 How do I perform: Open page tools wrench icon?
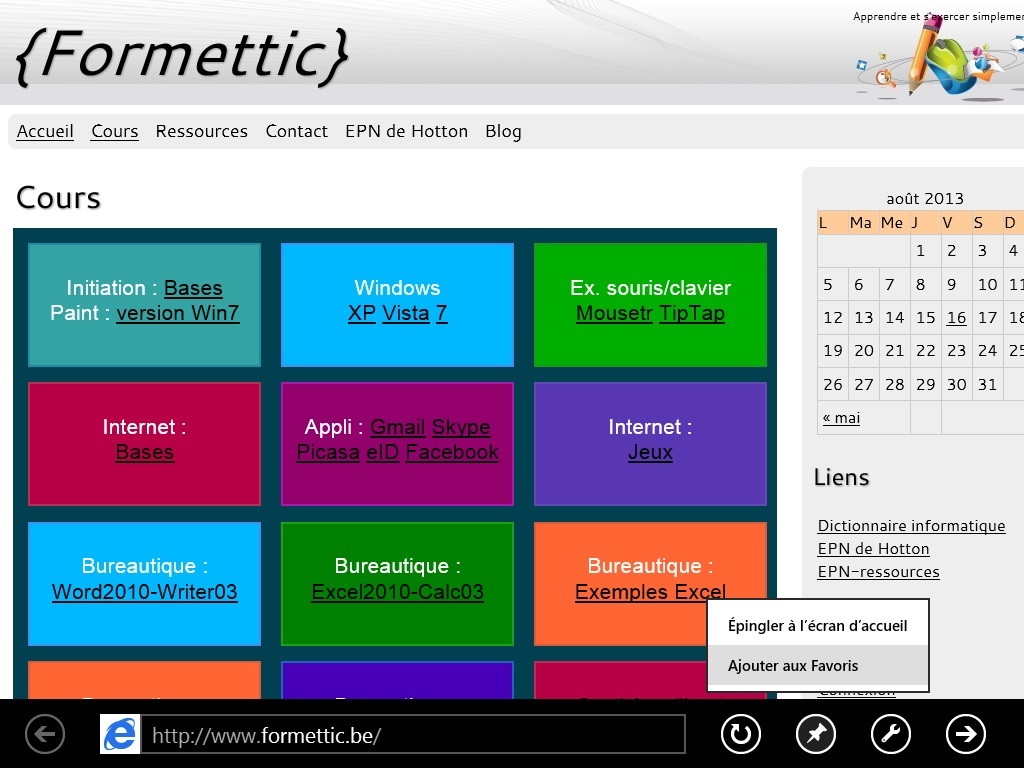point(891,734)
